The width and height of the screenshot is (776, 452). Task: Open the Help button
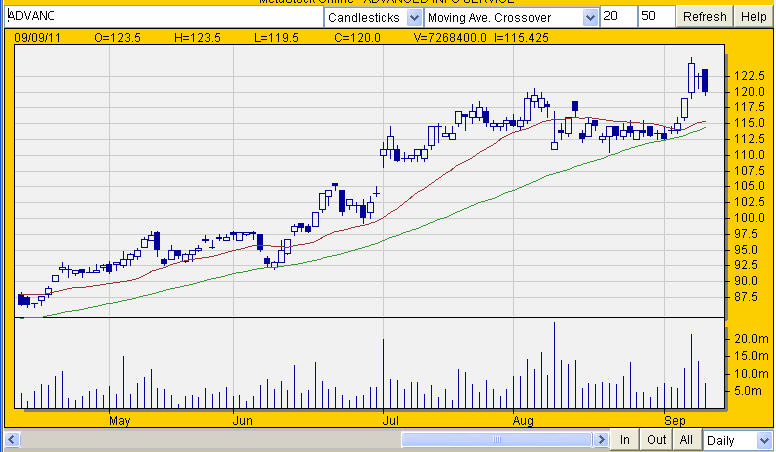click(753, 17)
